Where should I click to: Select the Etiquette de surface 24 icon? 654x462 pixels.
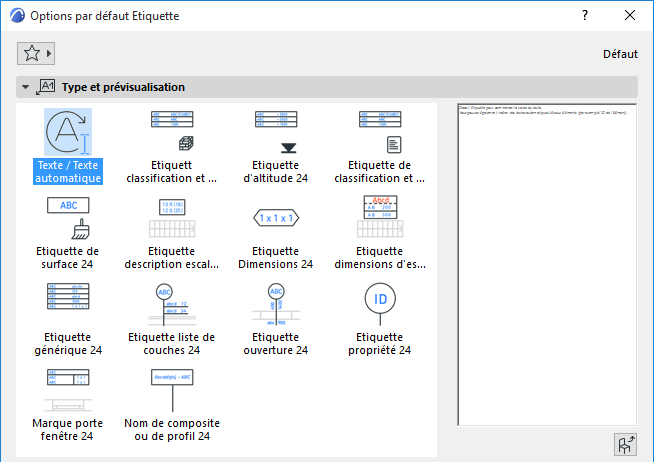(x=68, y=218)
